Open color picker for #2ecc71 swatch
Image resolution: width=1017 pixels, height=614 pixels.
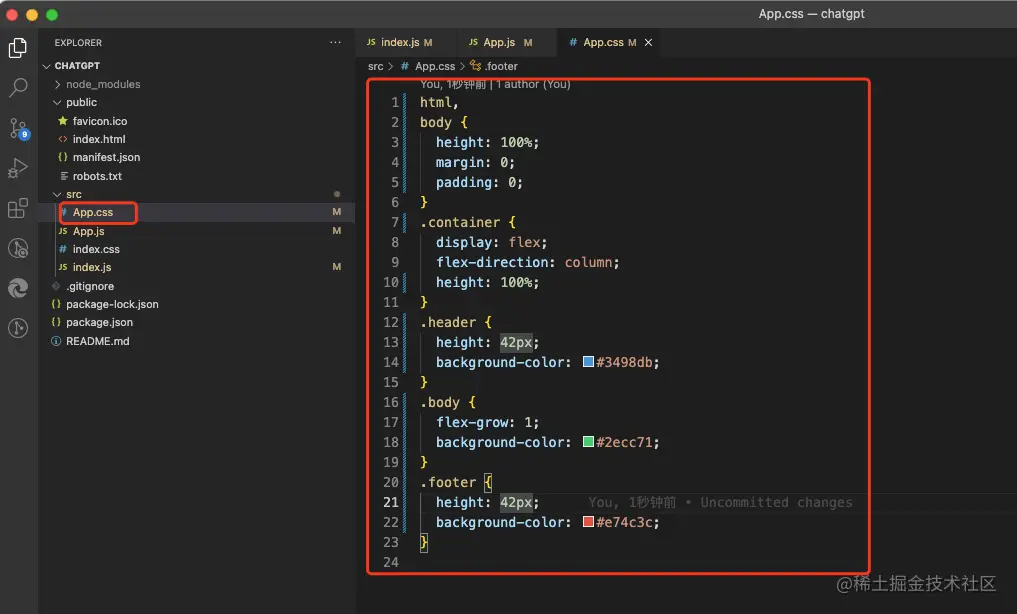pos(588,442)
